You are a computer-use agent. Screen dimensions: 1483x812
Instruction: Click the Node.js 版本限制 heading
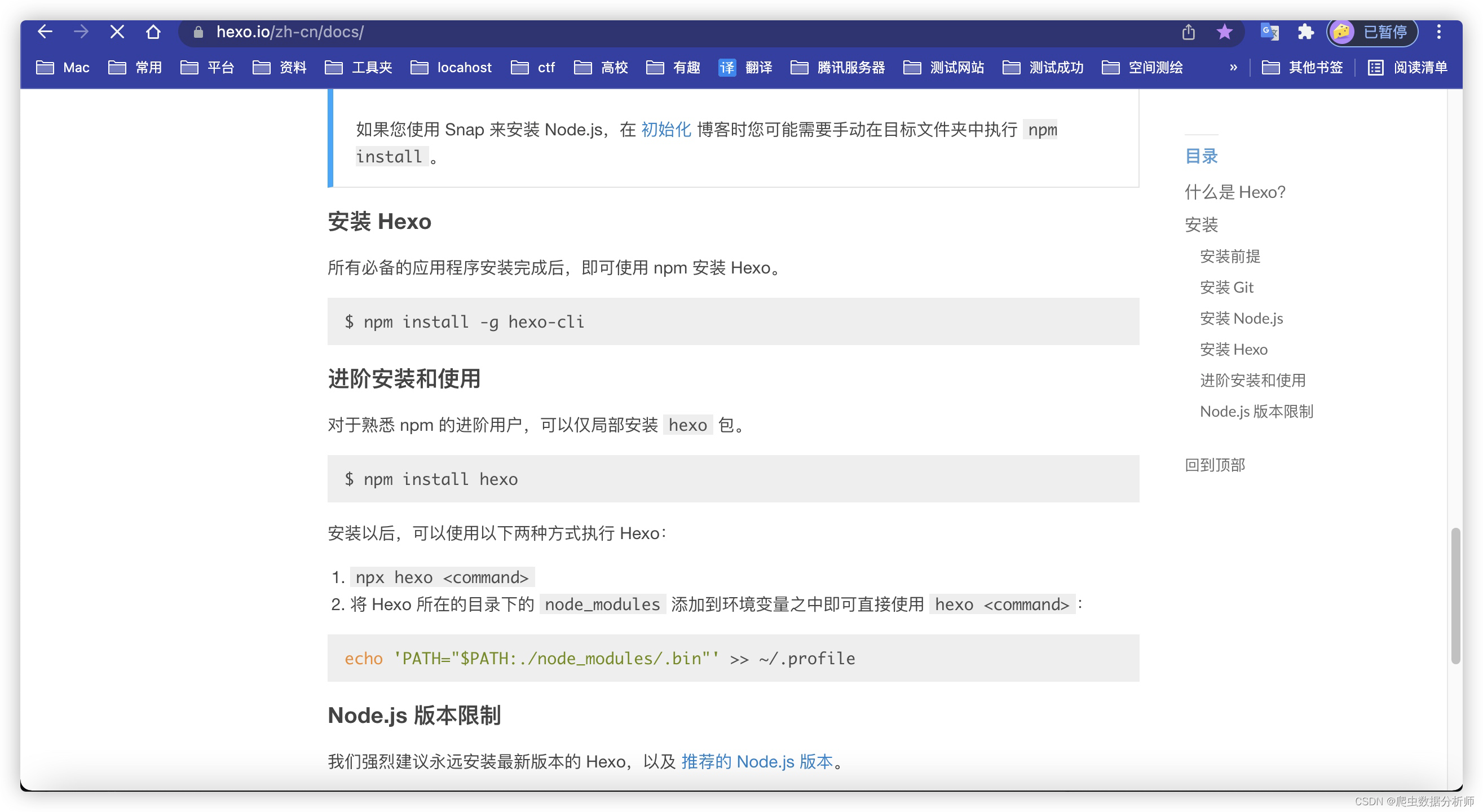coord(414,715)
